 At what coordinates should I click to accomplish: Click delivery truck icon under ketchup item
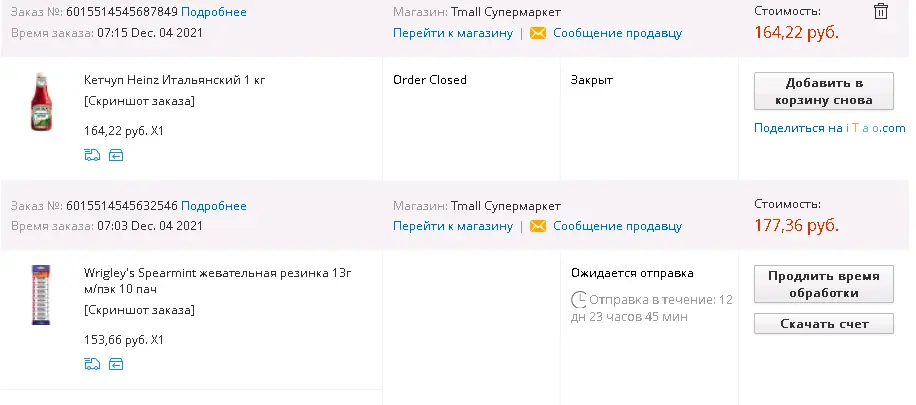(92, 155)
